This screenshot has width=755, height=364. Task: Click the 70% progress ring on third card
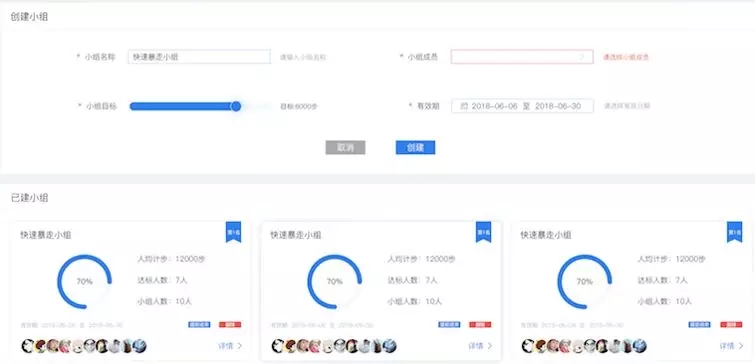[x=585, y=282]
